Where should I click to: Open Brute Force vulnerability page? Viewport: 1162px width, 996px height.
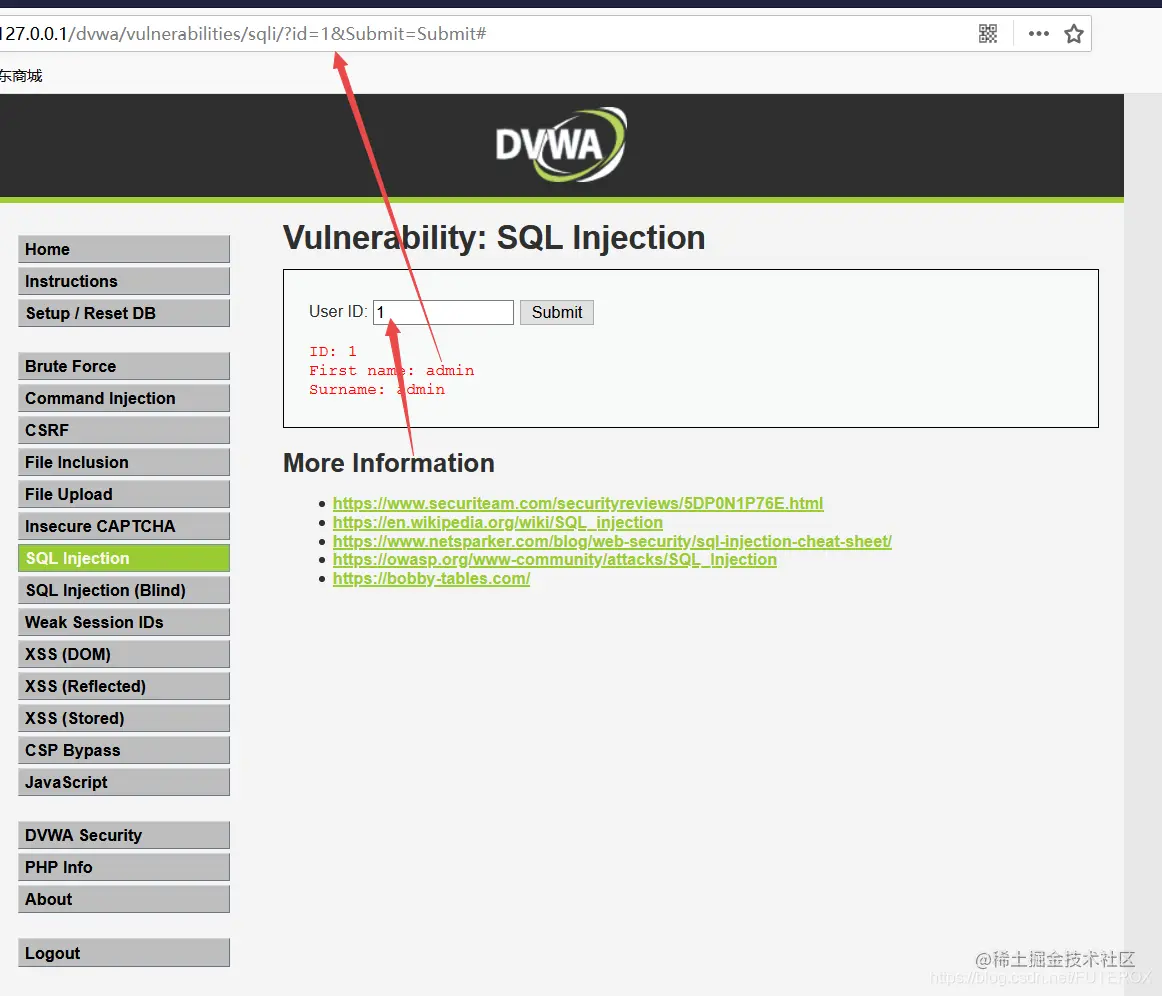124,366
